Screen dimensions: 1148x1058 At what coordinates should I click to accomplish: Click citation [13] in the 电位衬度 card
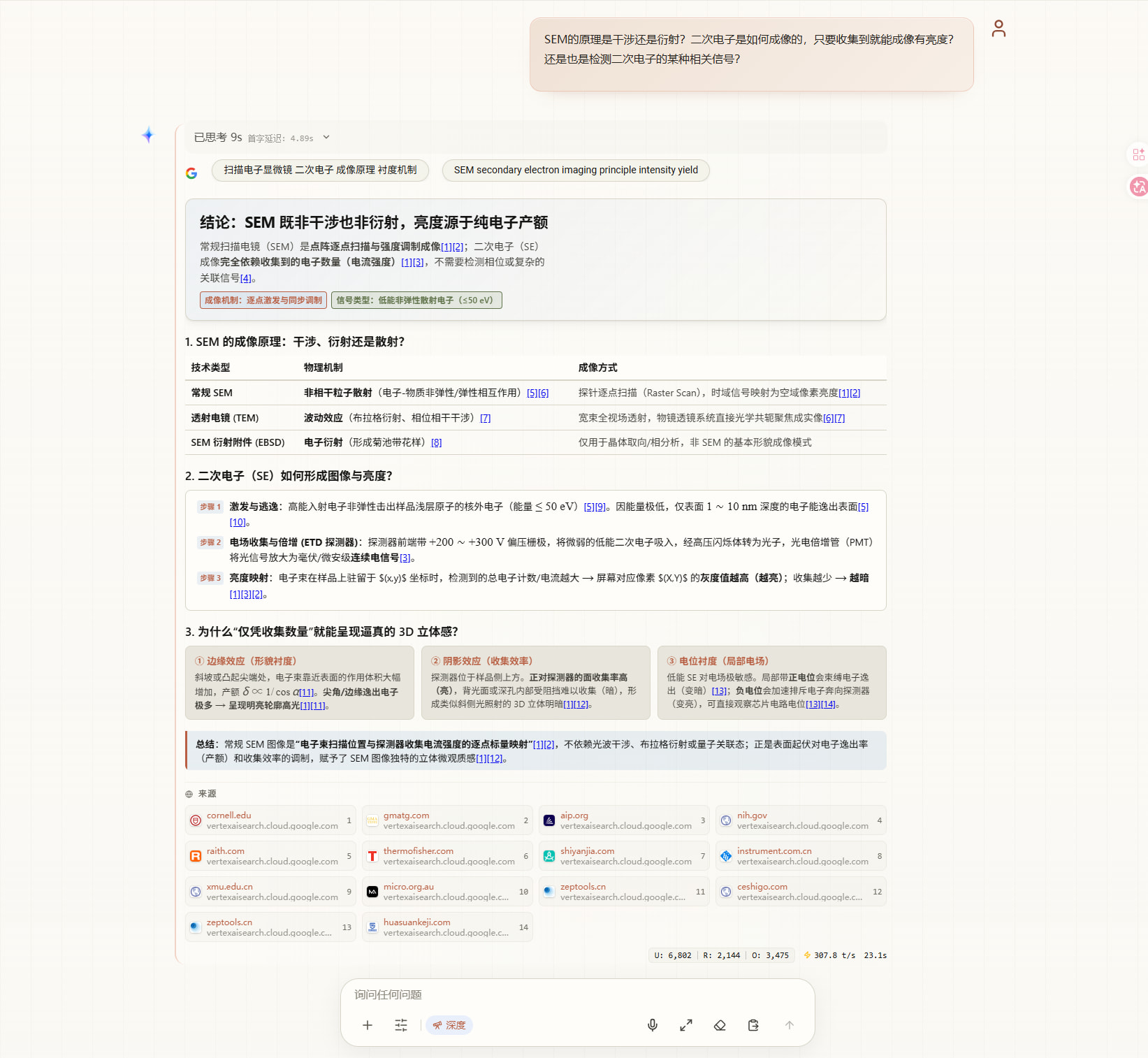[719, 690]
